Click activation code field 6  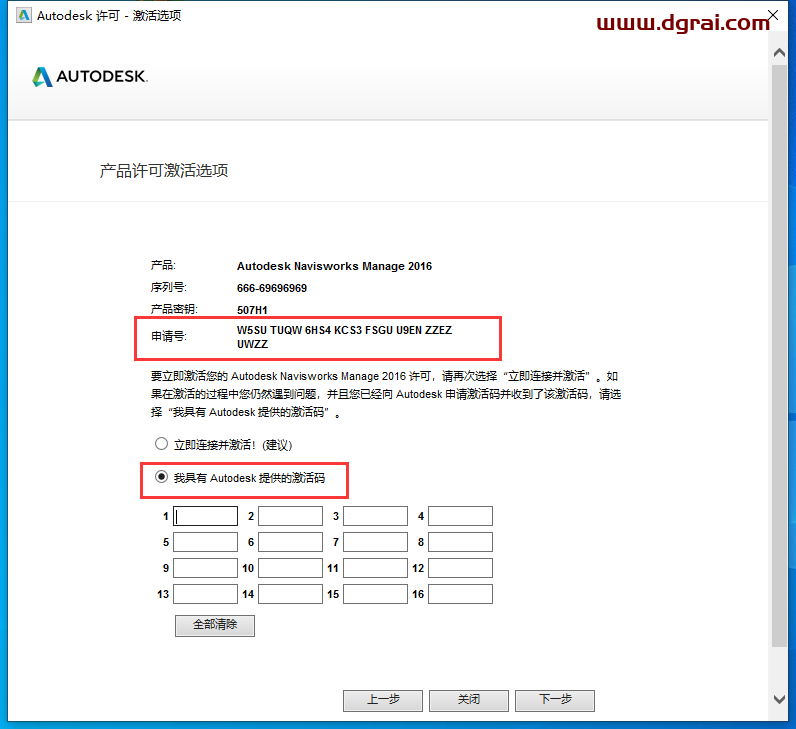tap(290, 542)
